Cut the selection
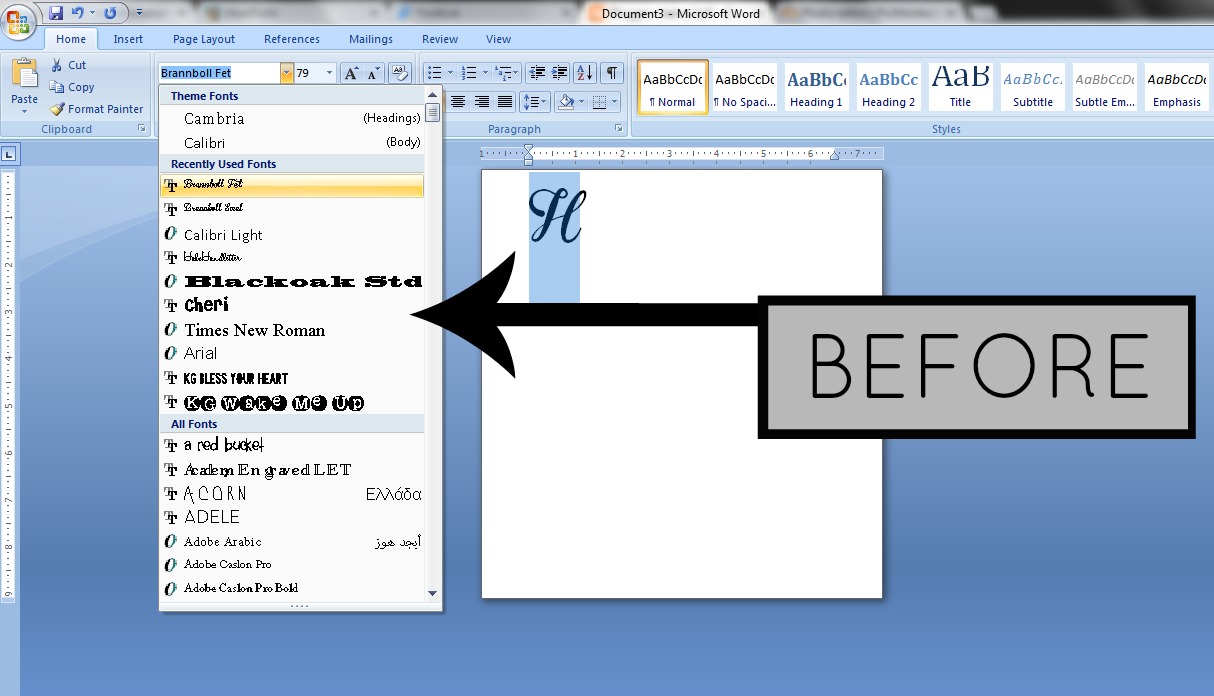This screenshot has height=696, width=1214. 68,65
